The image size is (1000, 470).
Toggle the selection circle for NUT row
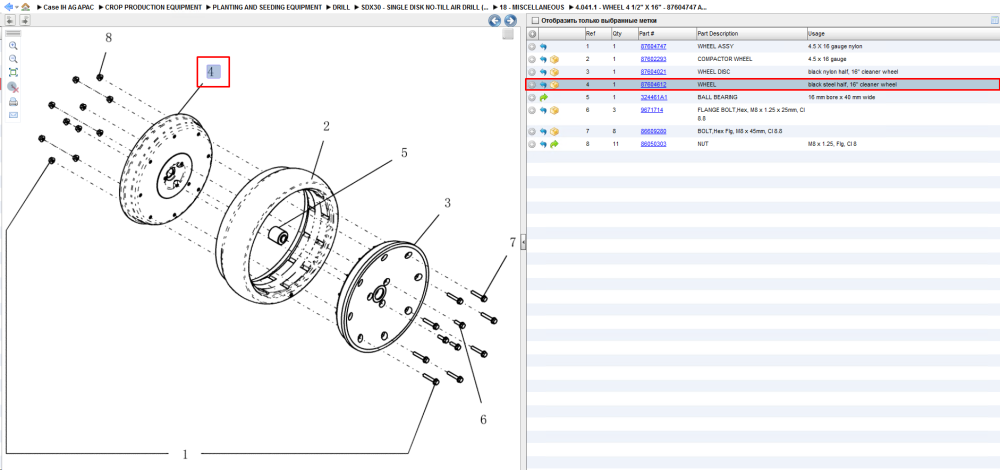coord(532,144)
